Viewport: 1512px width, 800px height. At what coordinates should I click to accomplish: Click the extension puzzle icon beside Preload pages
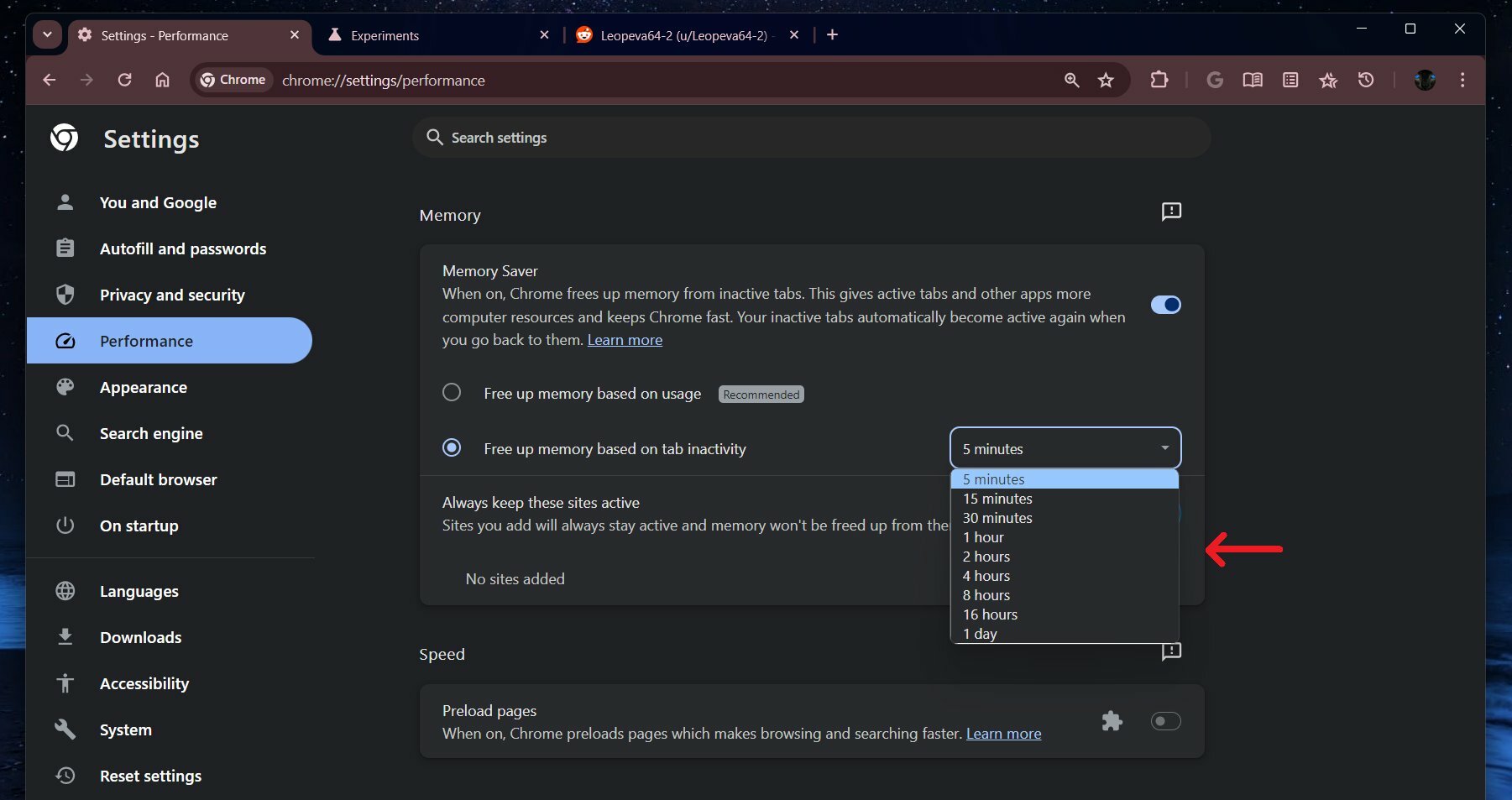(x=1112, y=721)
